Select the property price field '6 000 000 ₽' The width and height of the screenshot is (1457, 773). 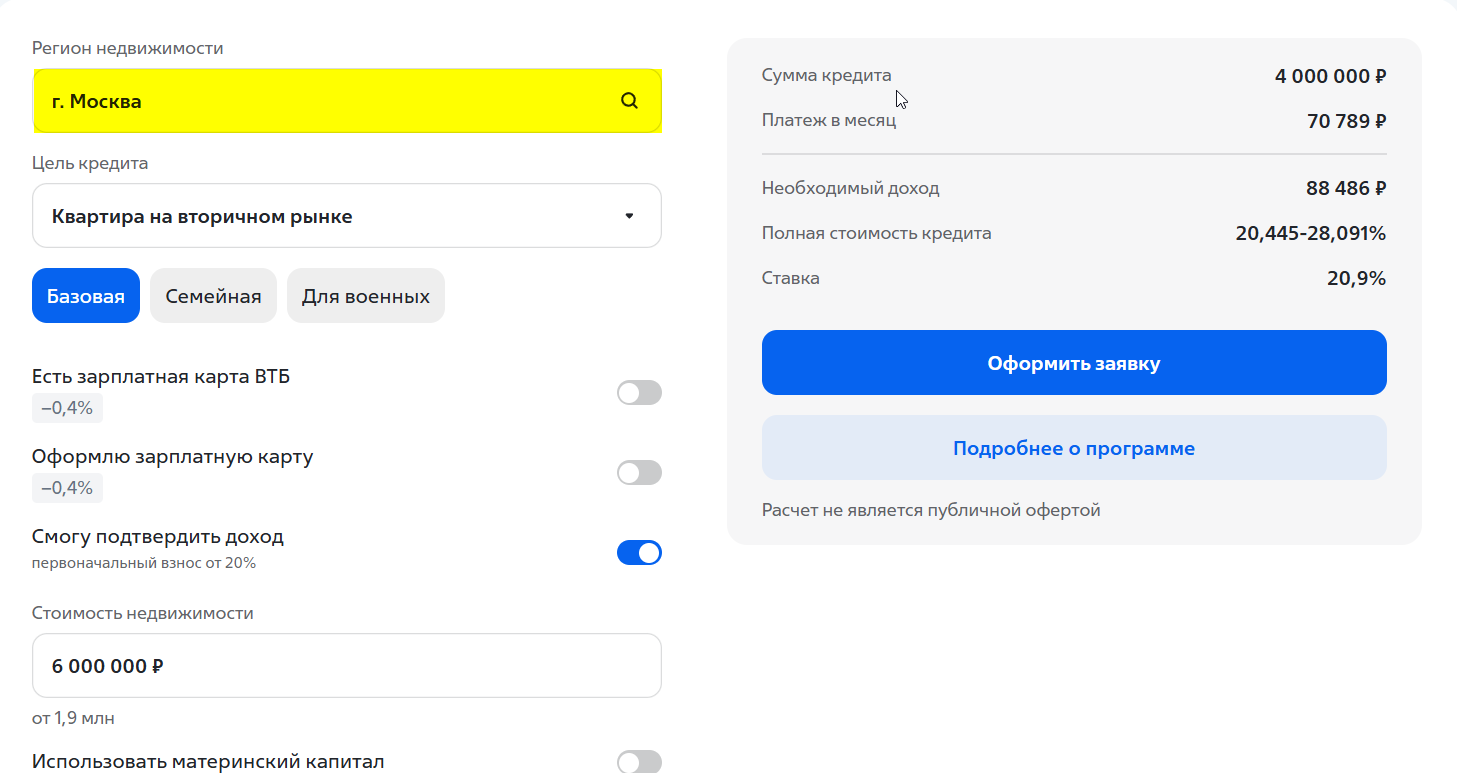[x=346, y=665]
